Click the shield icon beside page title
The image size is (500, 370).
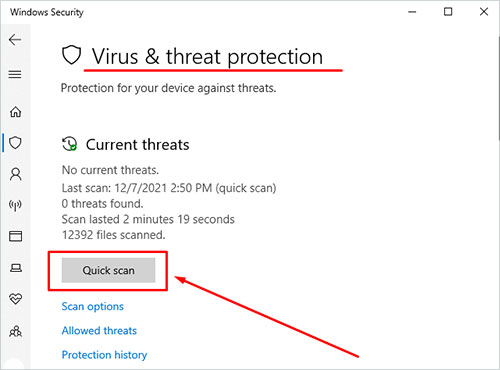[72, 55]
